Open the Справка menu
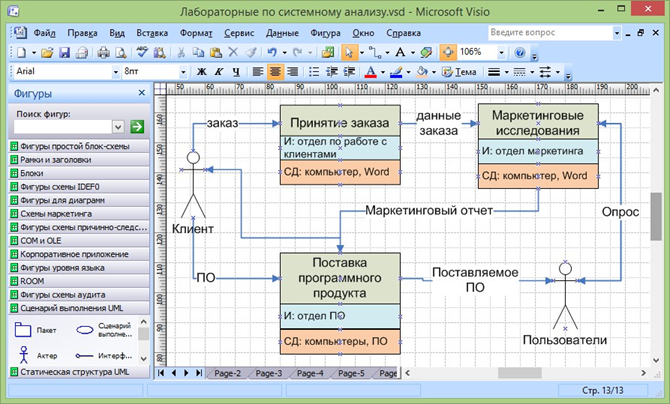Screen dimensions: 670x404 [x=403, y=33]
